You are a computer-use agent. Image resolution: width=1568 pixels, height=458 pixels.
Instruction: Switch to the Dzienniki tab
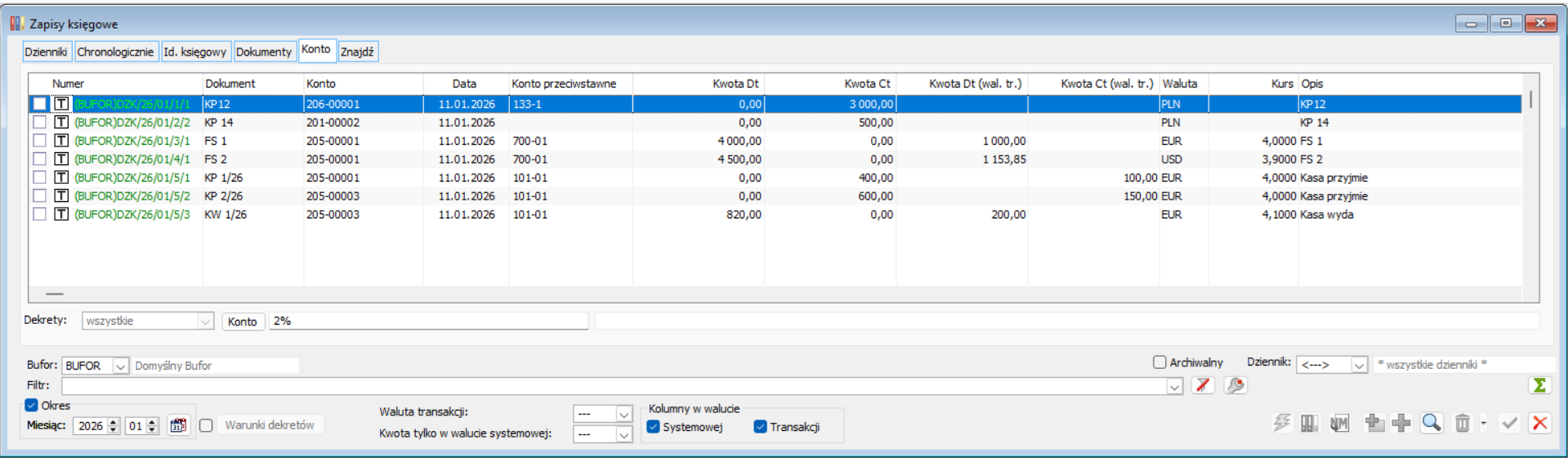click(47, 52)
